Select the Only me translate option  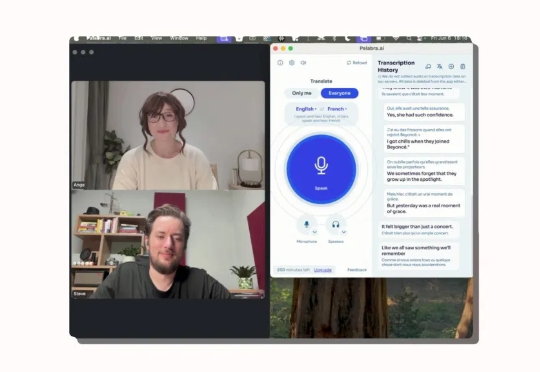coord(302,93)
